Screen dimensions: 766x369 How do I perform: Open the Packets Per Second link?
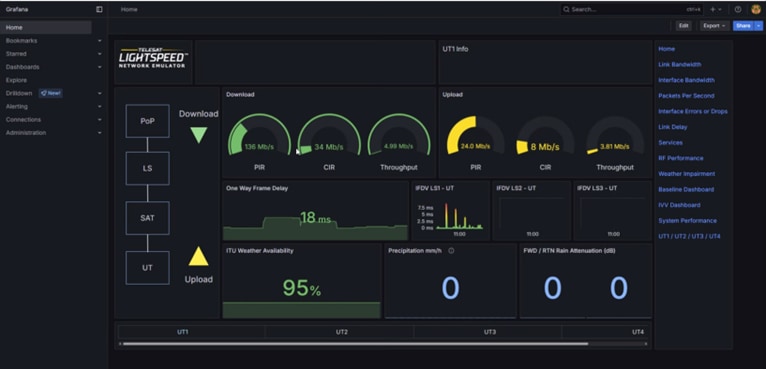pos(686,96)
